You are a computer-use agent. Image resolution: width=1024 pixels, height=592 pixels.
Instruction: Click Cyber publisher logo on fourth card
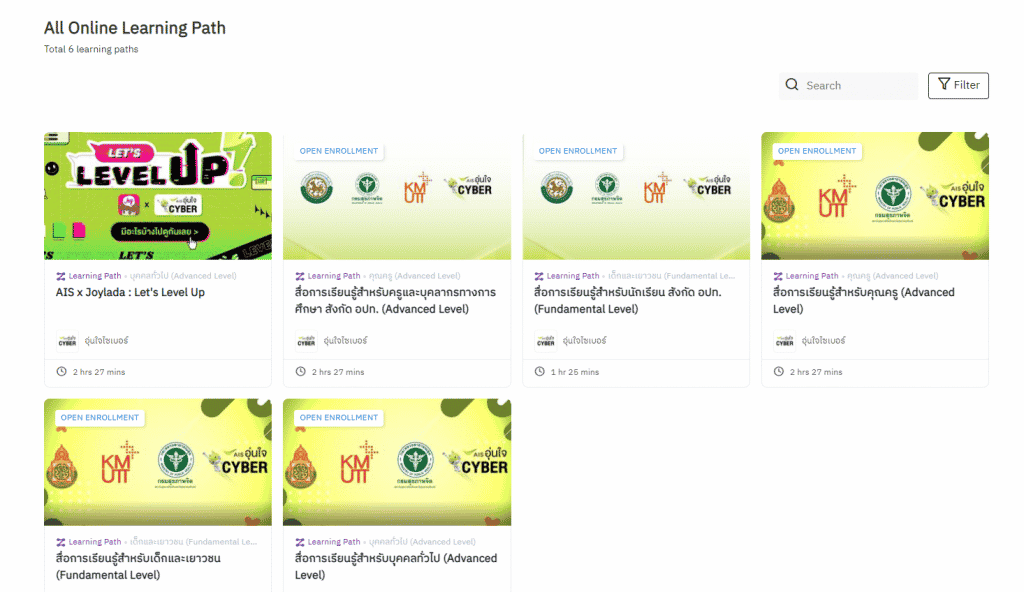[x=784, y=340]
